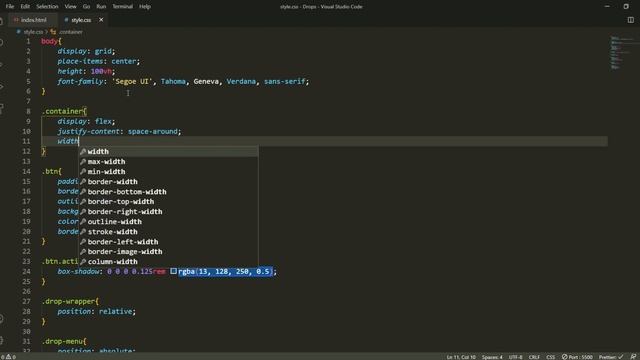Choose the 'border-bottom-width' suggestion
The height and width of the screenshot is (360, 640).
pyautogui.click(x=168, y=191)
